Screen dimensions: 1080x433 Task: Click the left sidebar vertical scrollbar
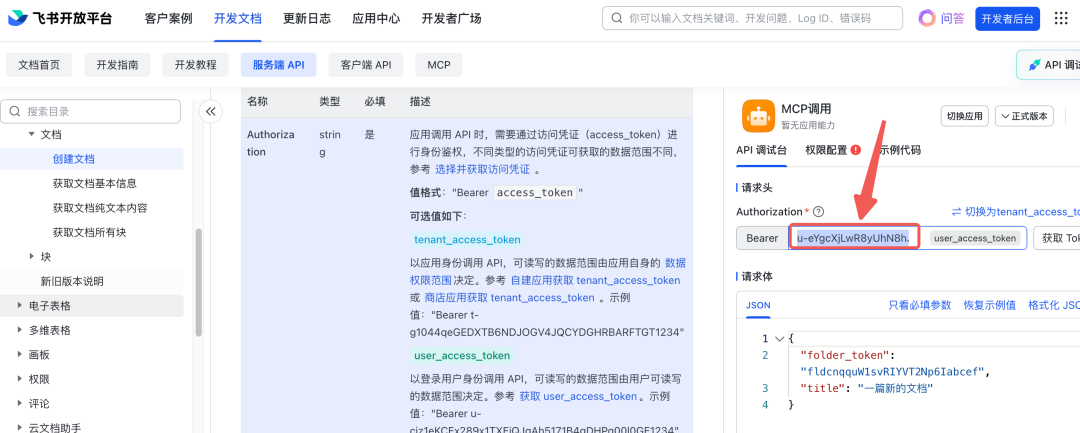click(198, 282)
